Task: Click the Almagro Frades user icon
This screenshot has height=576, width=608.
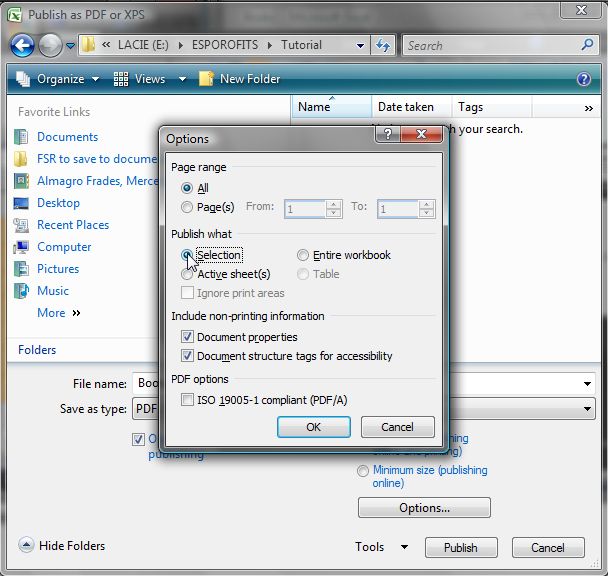Action: coord(21,181)
